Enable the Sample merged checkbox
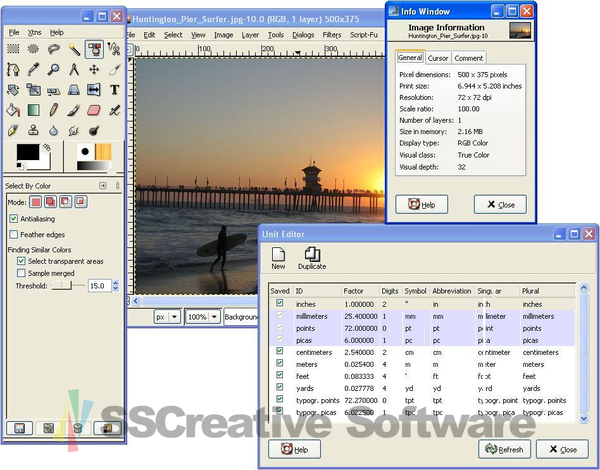Image resolution: width=600 pixels, height=470 pixels. [x=21, y=273]
